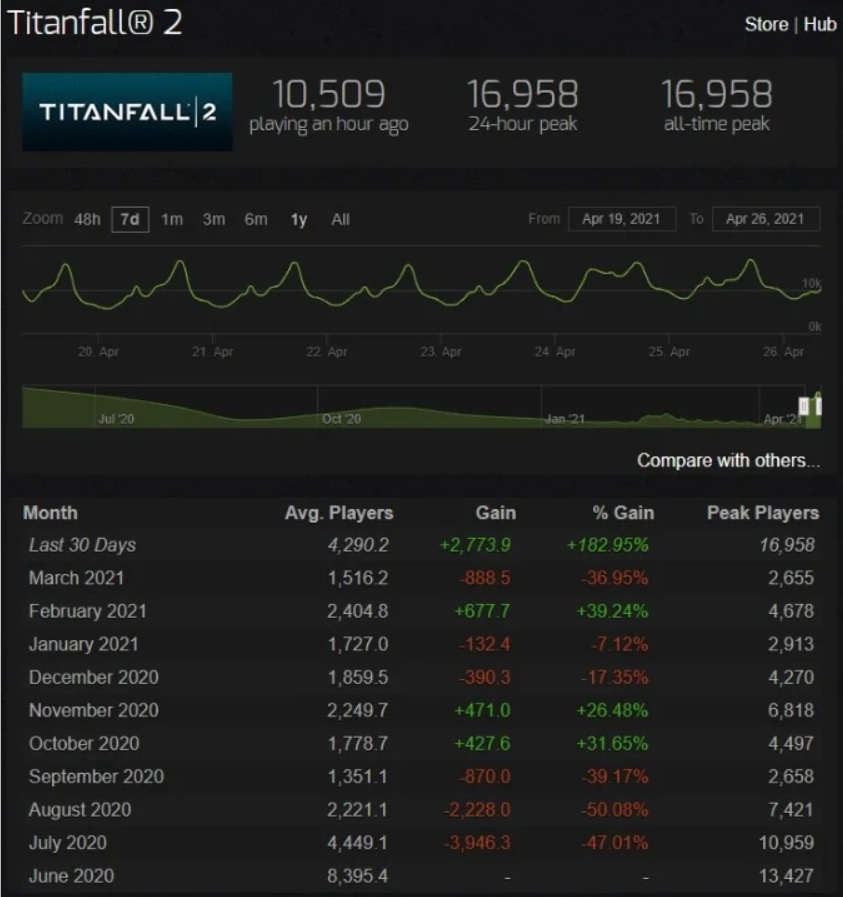Screen dimensions: 843x897
Task: Click the Avg. Players column header
Action: pos(339,513)
